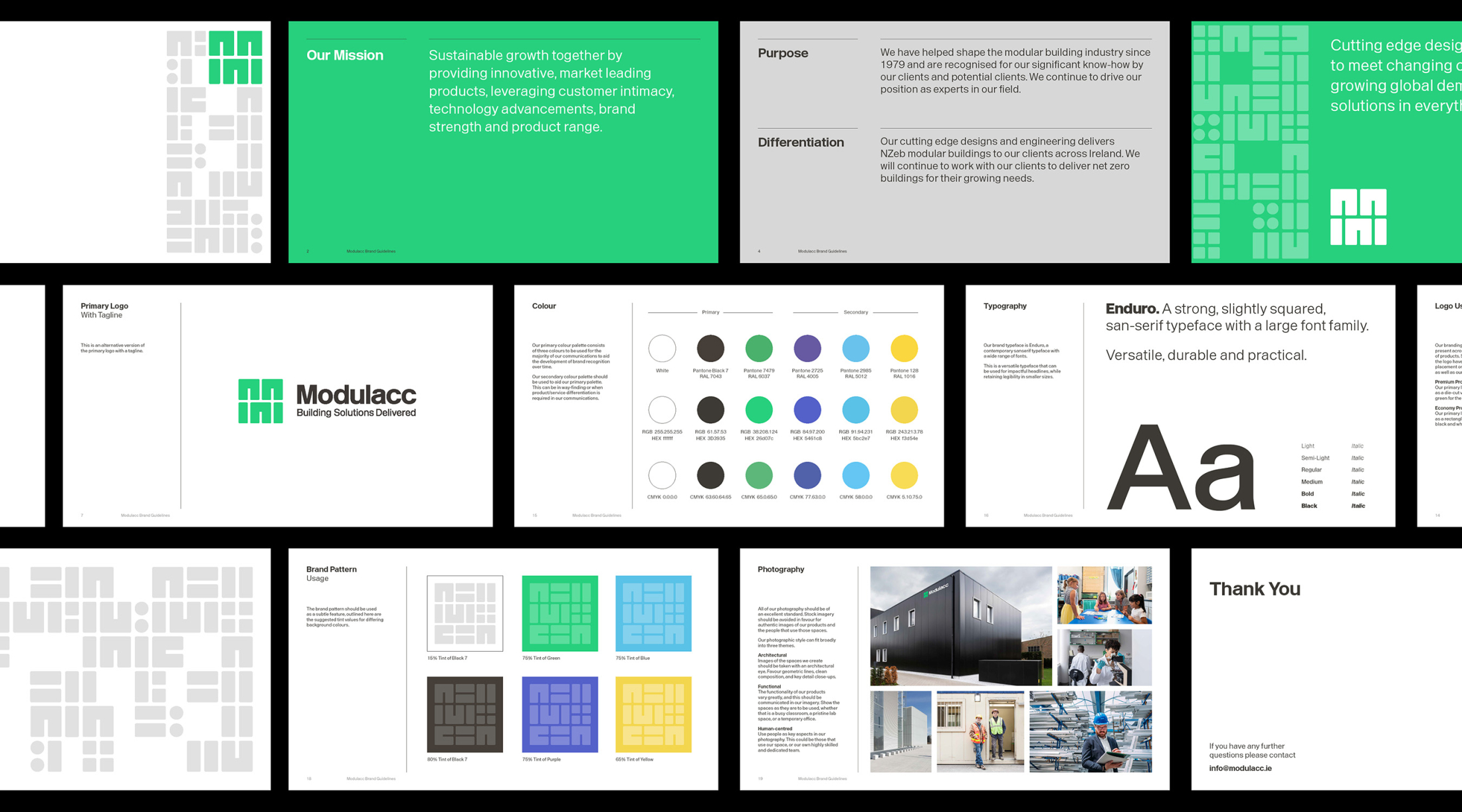Open the info@modulacc.ie email address
The width and height of the screenshot is (1462, 812).
[x=1240, y=768]
